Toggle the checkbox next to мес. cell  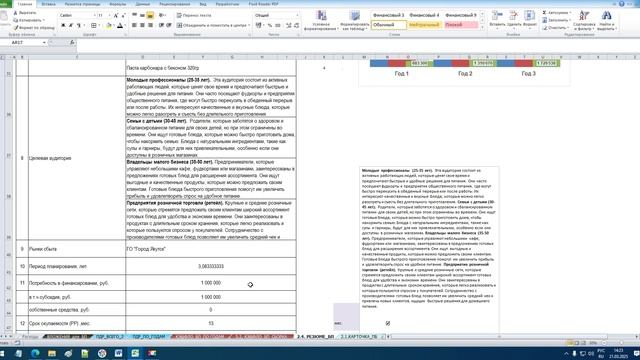(388, 323)
